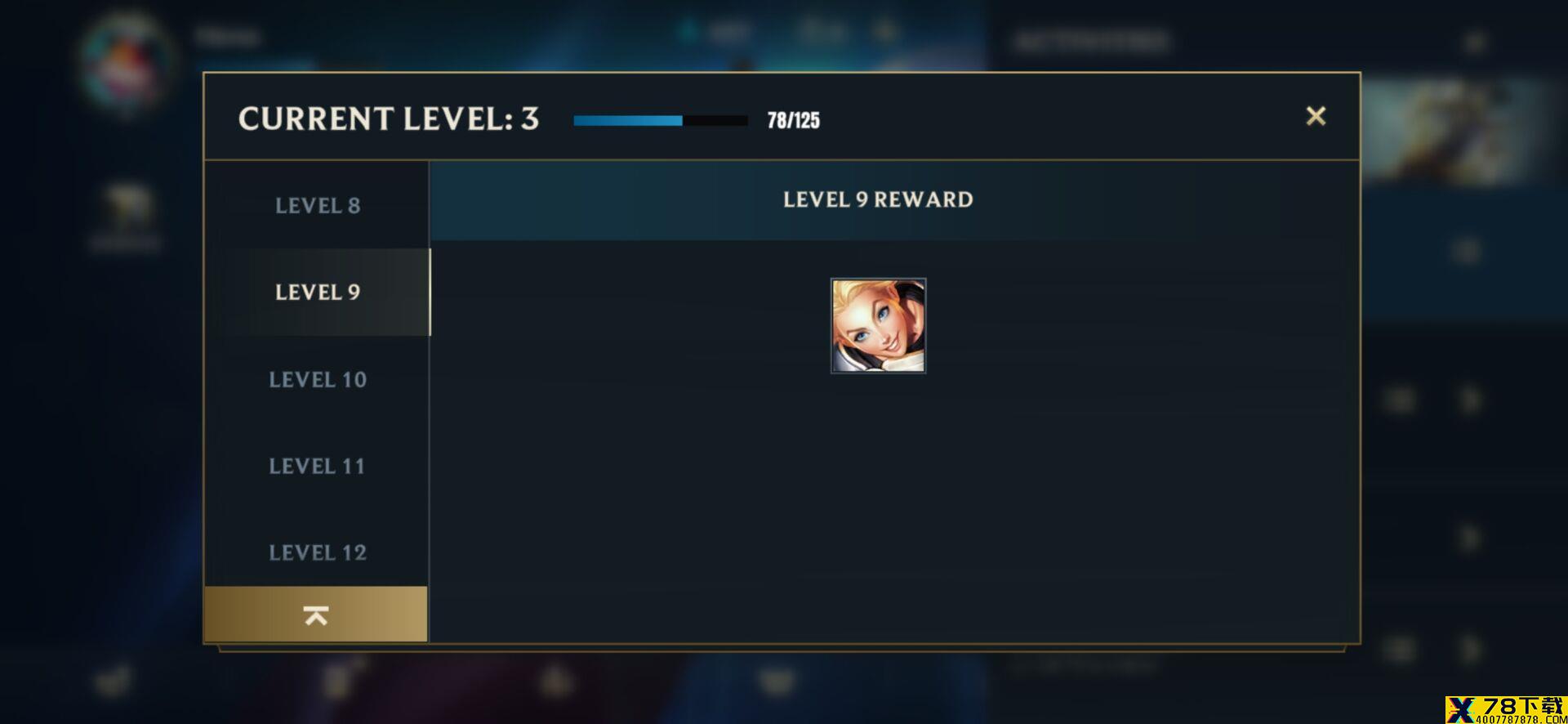Click the 4007787878.COM watermark text
The height and width of the screenshot is (724, 1568).
coord(1521,720)
